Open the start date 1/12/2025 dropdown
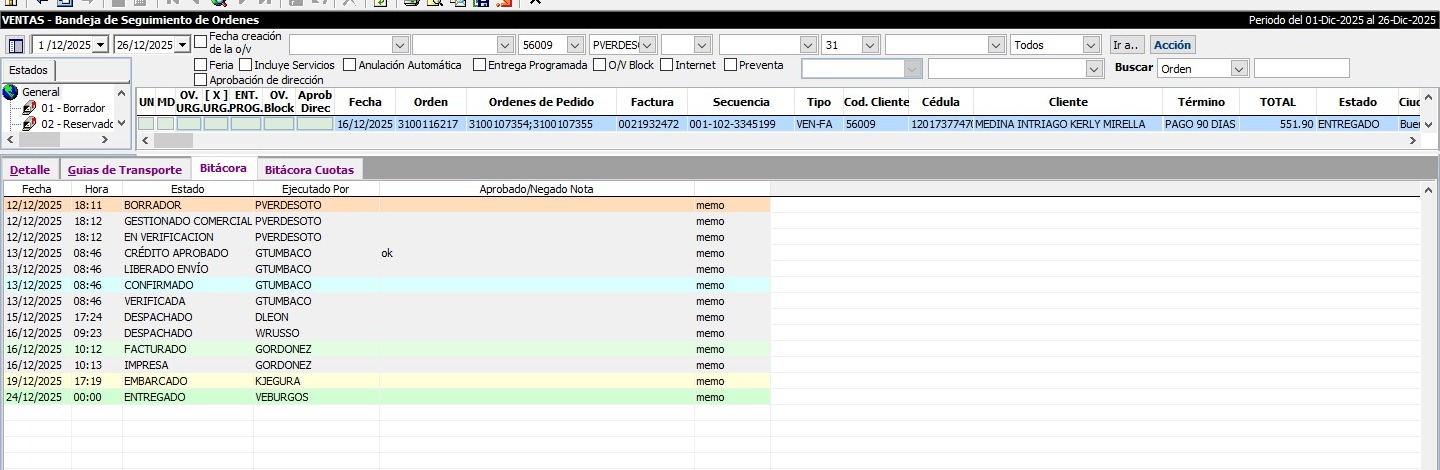1440x470 pixels. (x=100, y=45)
